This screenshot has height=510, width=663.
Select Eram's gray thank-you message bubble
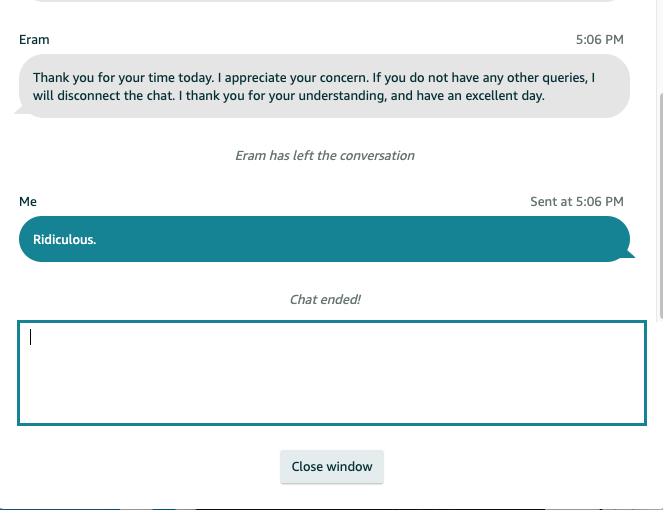324,86
